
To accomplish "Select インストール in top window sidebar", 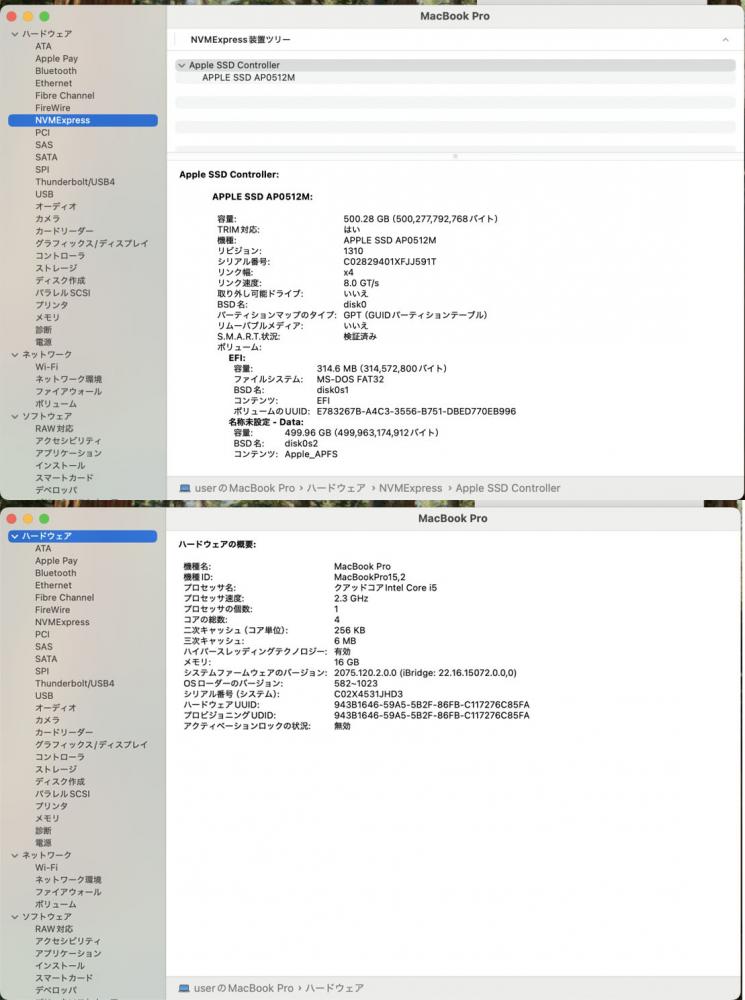I will [x=60, y=466].
